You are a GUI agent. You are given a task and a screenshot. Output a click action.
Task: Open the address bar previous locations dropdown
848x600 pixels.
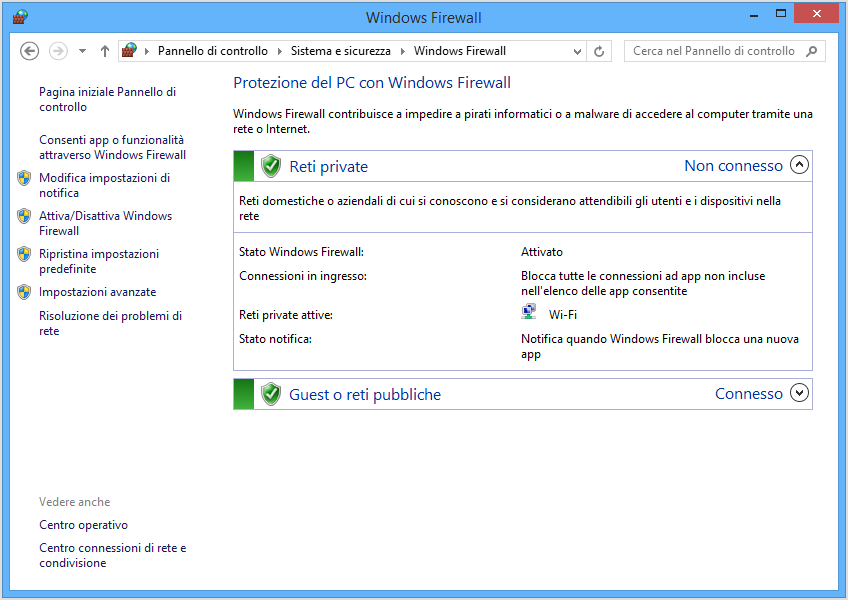[577, 51]
